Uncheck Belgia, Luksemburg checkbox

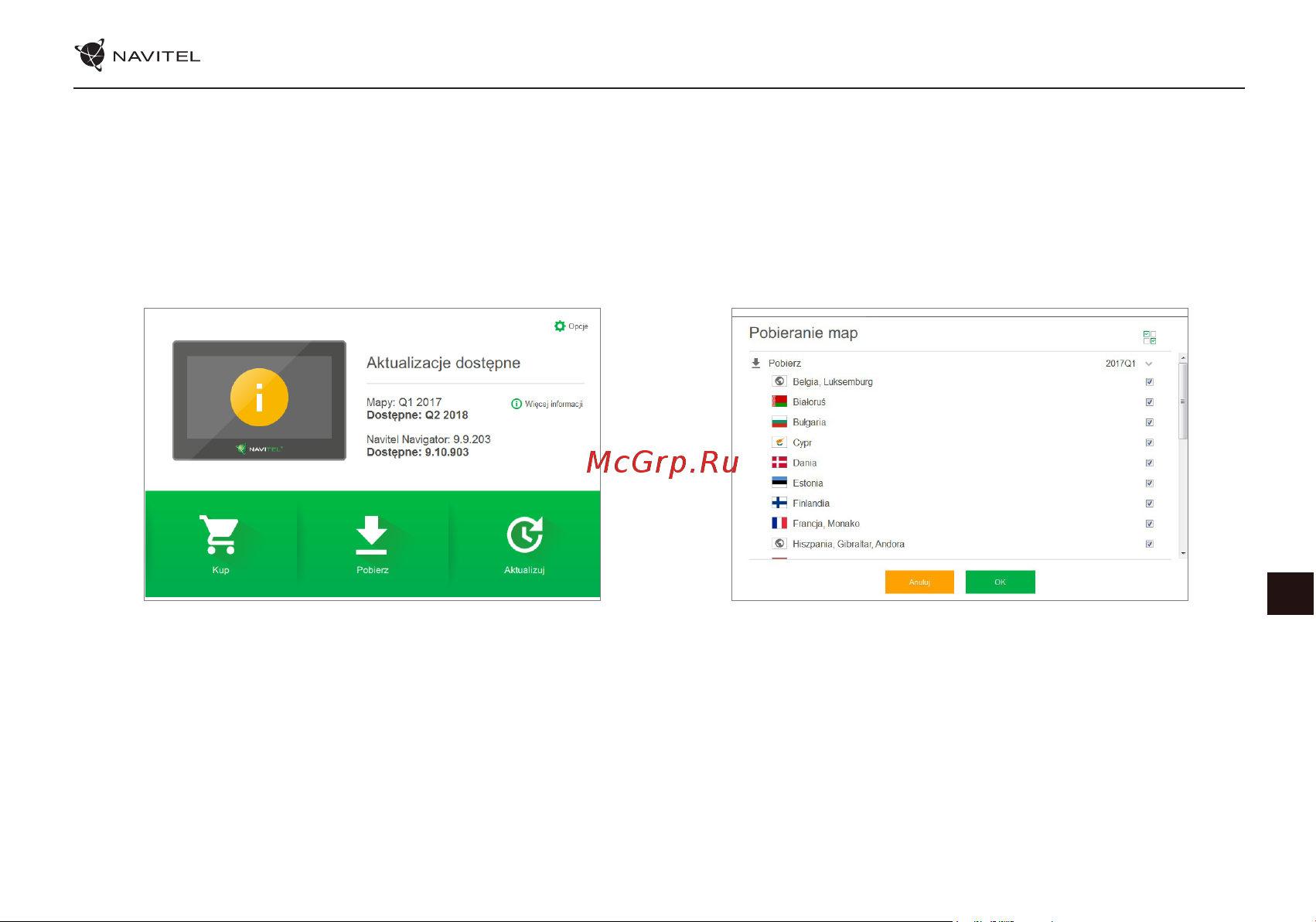point(1150,382)
